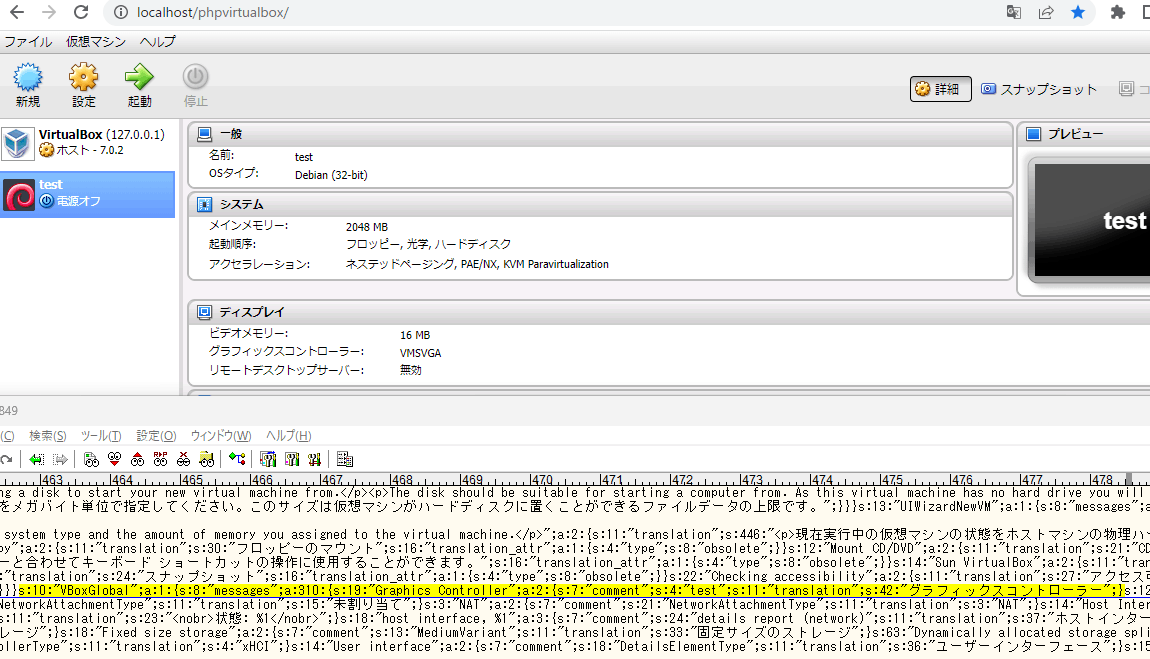
Task: Click the 停止 (Stop) power icon
Action: [195, 77]
